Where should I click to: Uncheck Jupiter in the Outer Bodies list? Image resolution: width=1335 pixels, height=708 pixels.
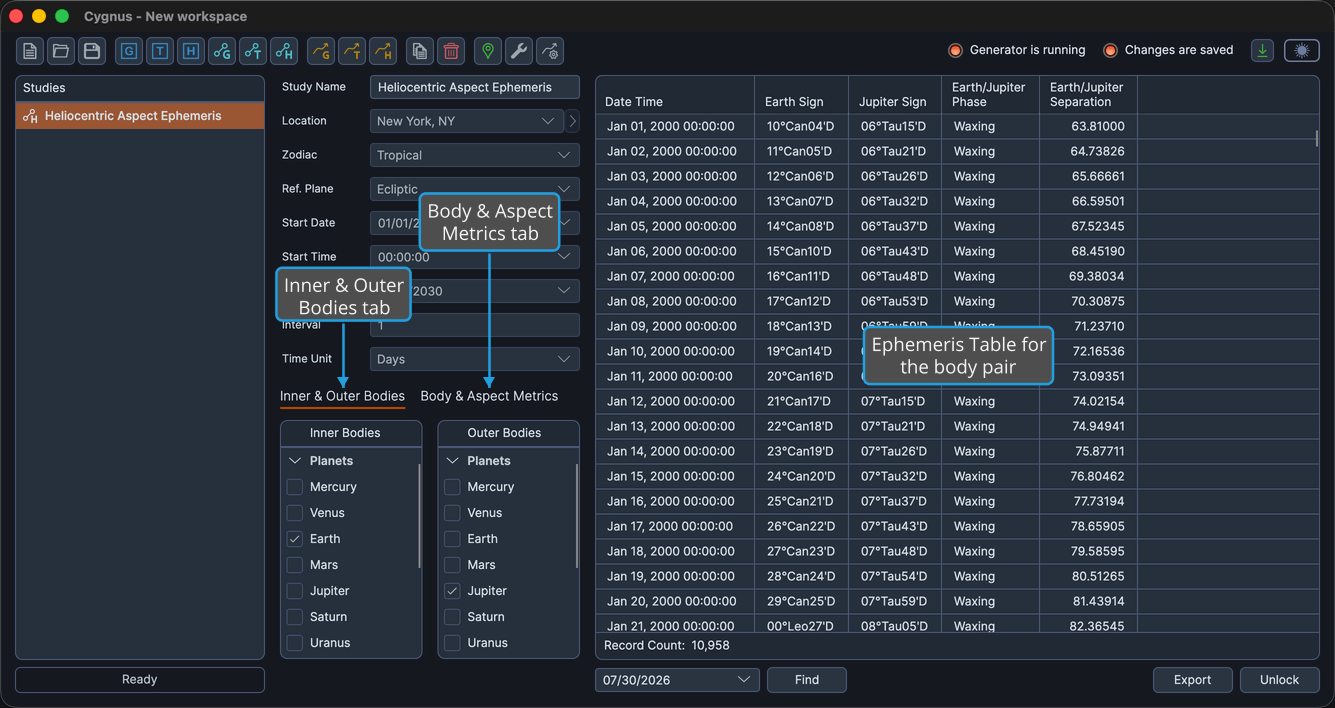[453, 591]
